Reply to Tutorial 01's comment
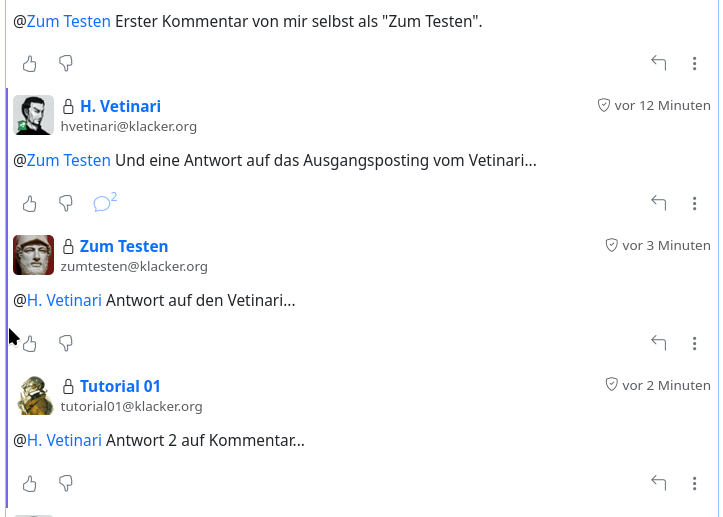723x517 pixels. point(659,483)
